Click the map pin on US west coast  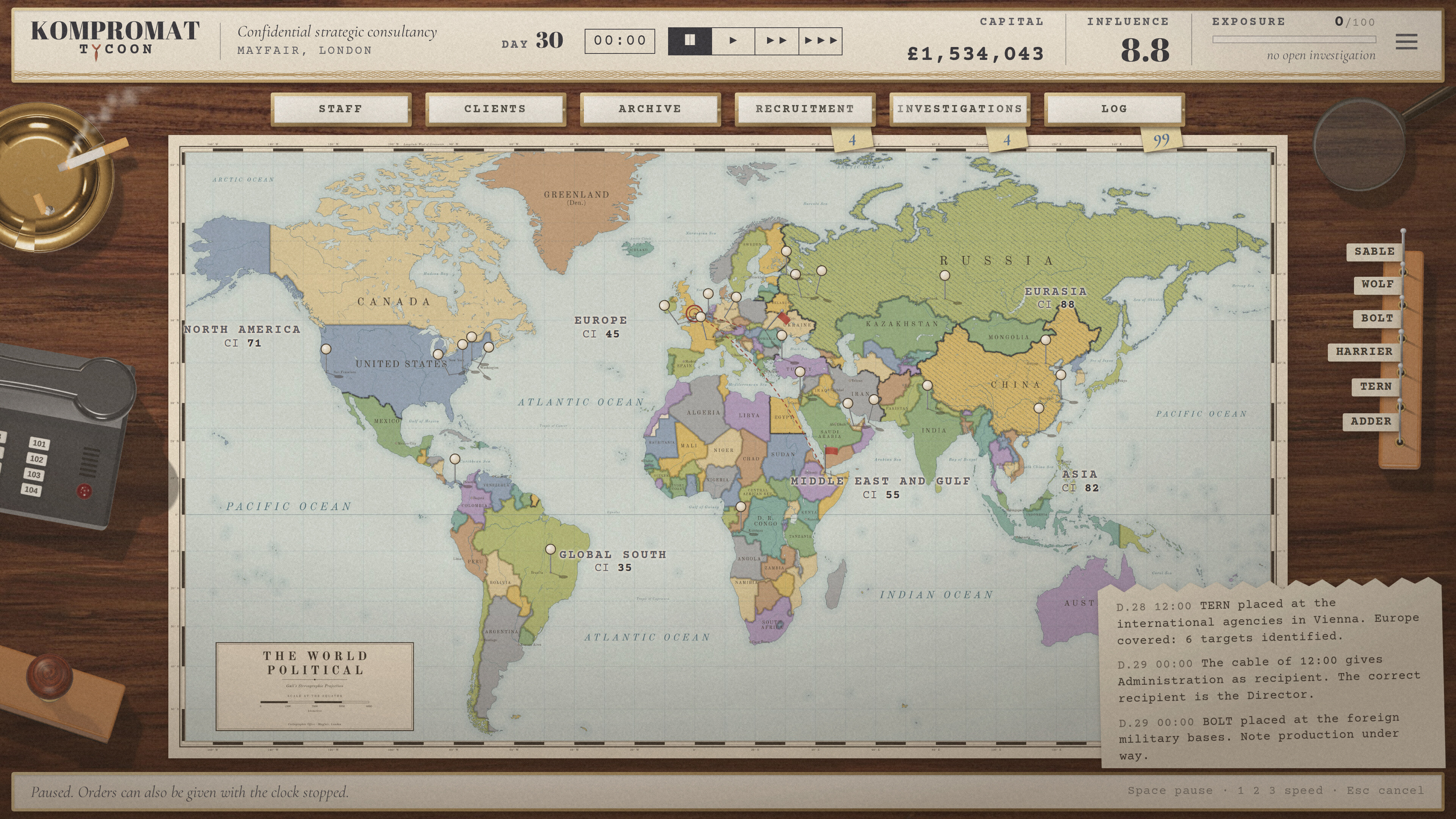(x=326, y=349)
